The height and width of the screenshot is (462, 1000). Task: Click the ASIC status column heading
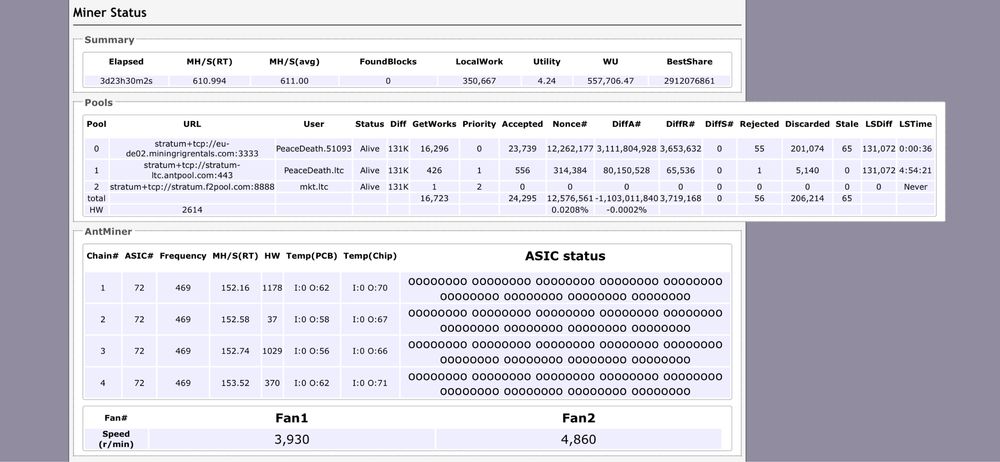tap(565, 257)
